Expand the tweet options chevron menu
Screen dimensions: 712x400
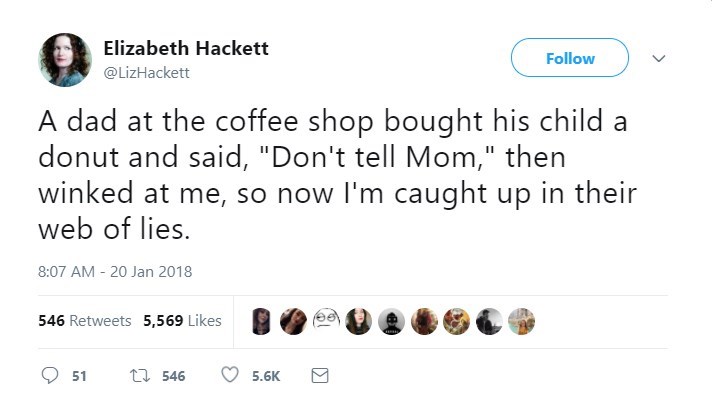[x=658, y=59]
